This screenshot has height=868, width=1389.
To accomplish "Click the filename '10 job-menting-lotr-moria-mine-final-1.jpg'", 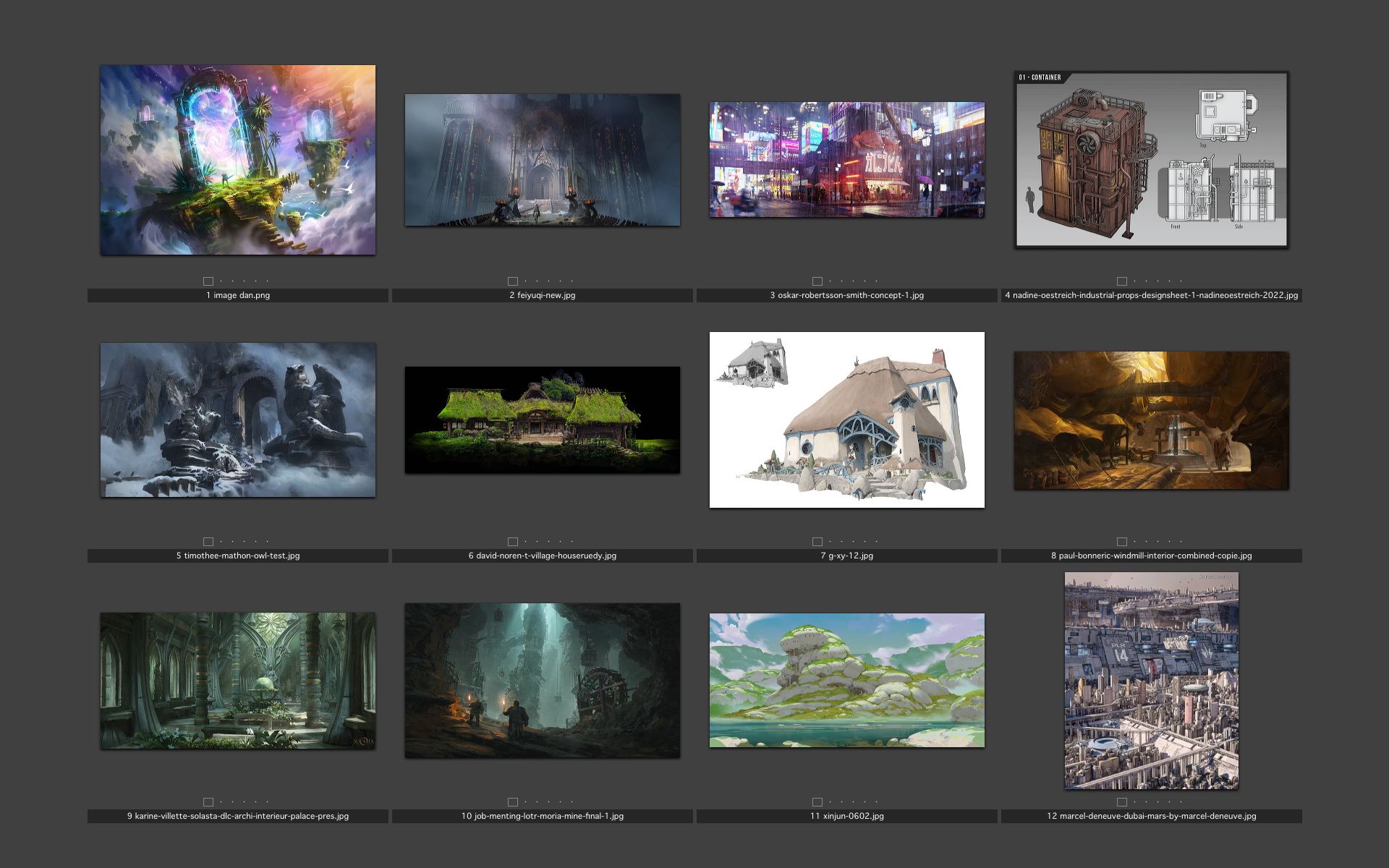I will click(543, 816).
